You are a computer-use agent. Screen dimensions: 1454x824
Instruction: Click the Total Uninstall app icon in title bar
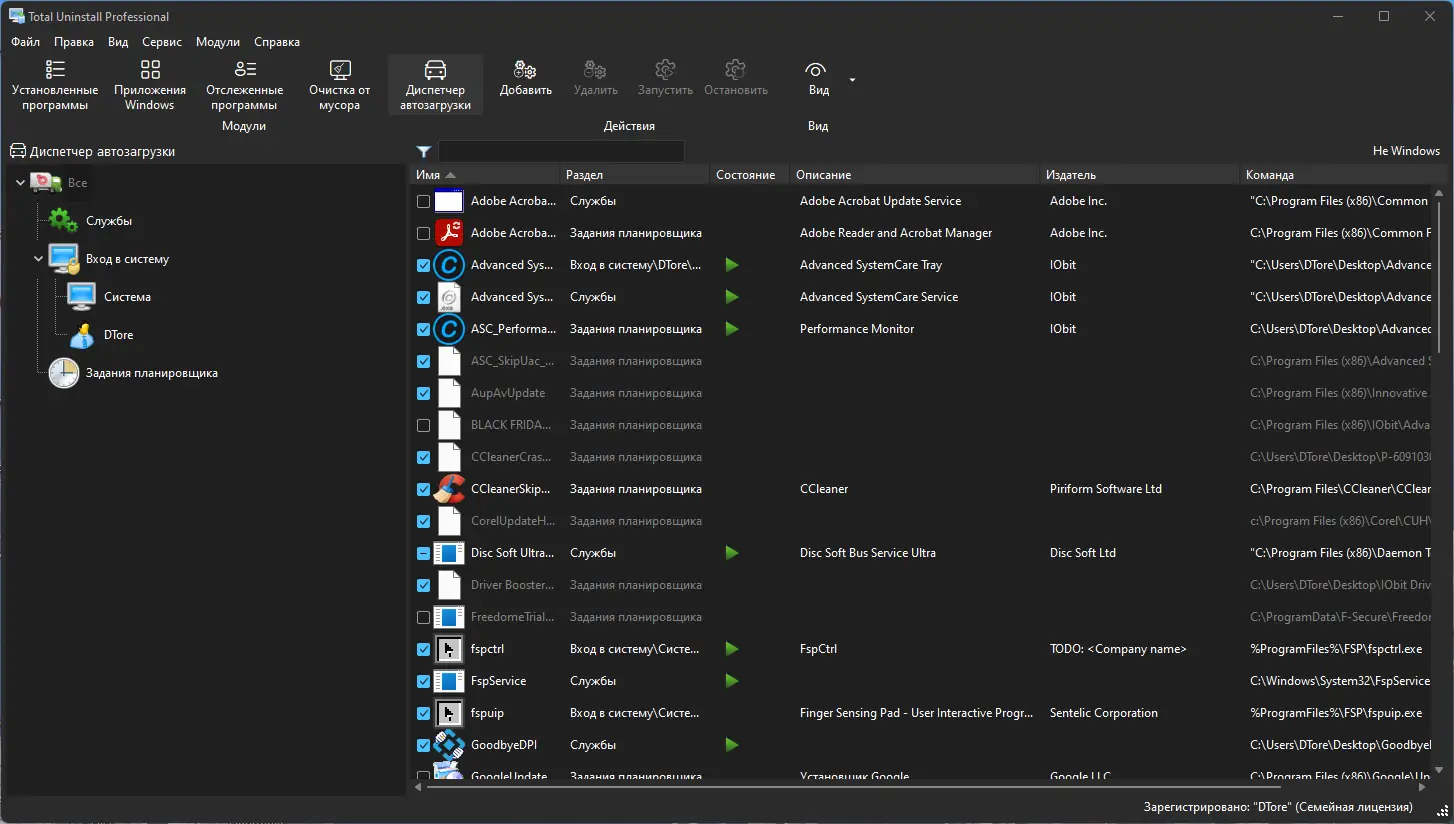pyautogui.click(x=16, y=16)
